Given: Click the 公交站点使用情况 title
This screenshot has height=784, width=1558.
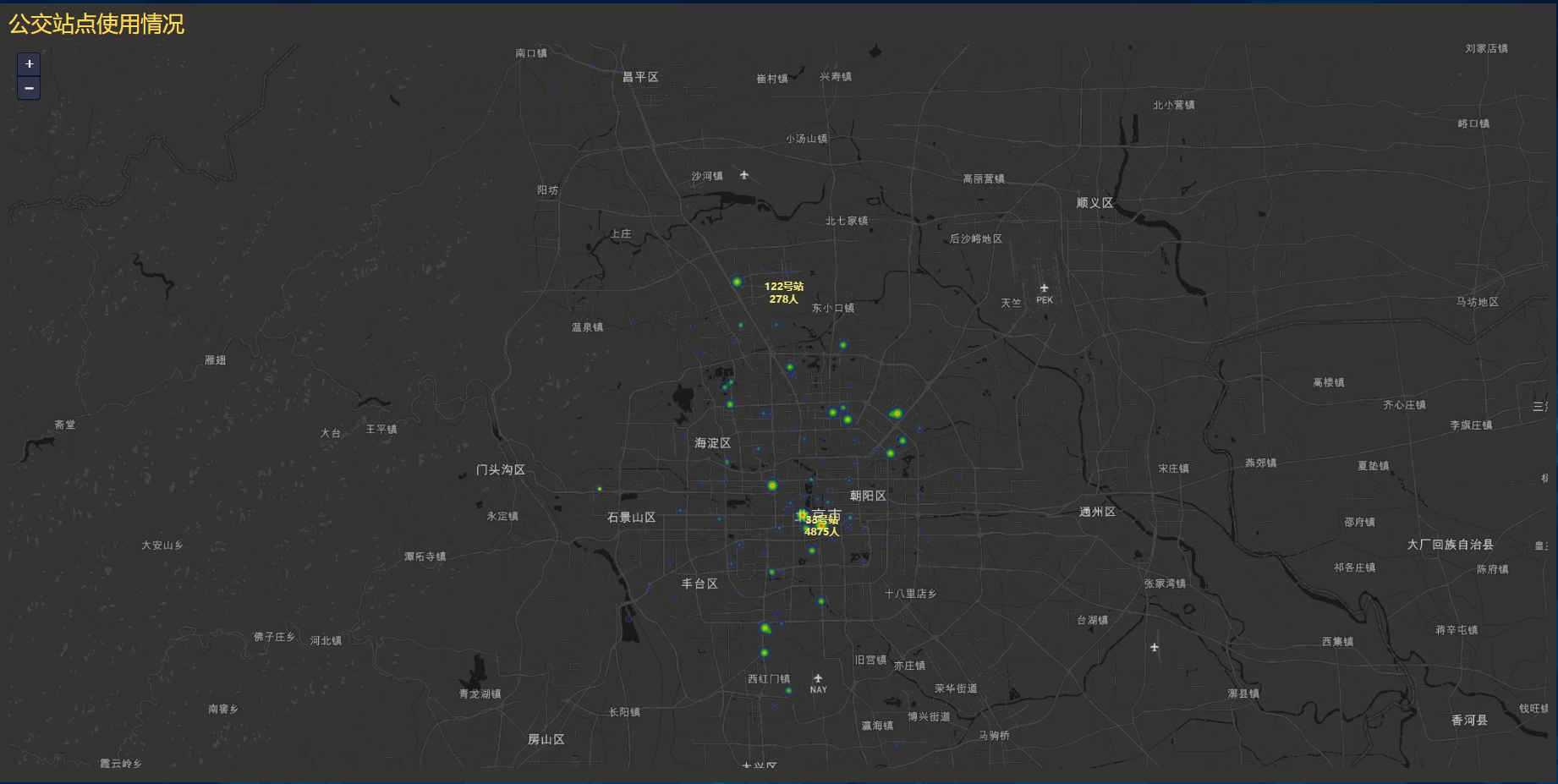Looking at the screenshot, I should tap(96, 24).
